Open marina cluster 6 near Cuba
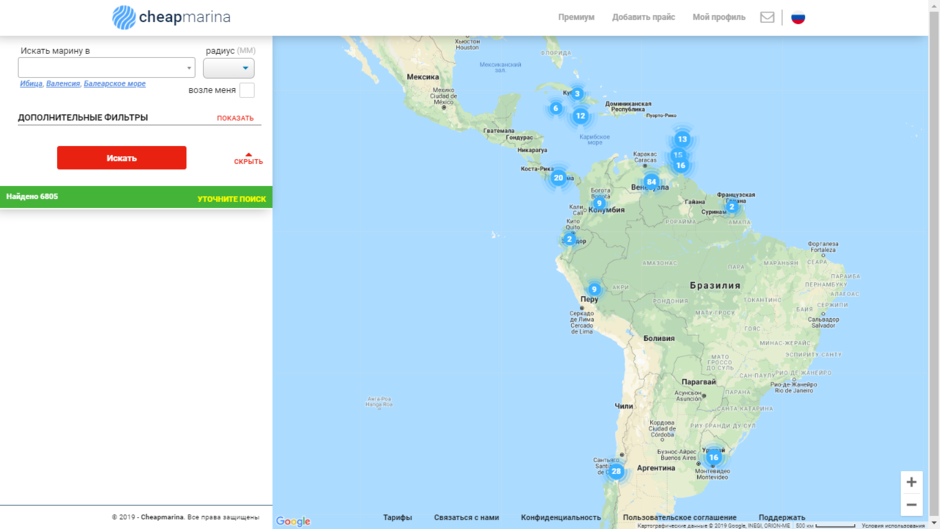Screen dimensions: 940x529 (x=556, y=109)
